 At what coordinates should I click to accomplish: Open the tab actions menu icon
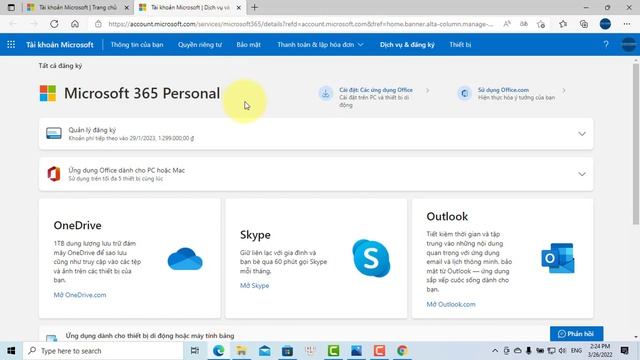[11, 7]
